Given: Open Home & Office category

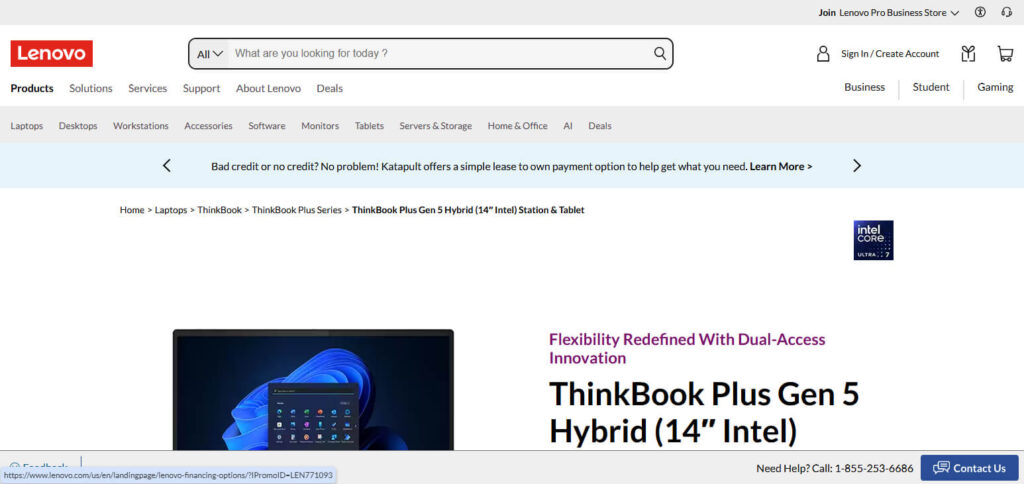Looking at the screenshot, I should tap(517, 126).
